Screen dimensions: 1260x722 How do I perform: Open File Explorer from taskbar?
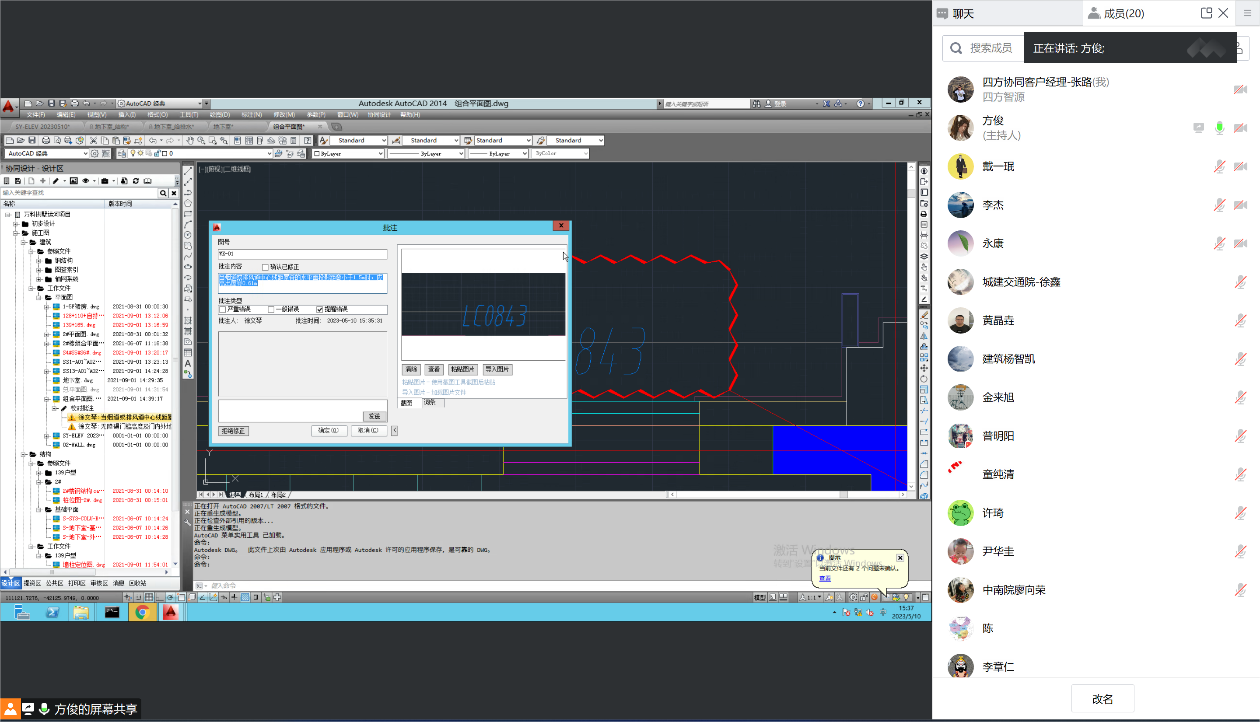pyautogui.click(x=81, y=612)
